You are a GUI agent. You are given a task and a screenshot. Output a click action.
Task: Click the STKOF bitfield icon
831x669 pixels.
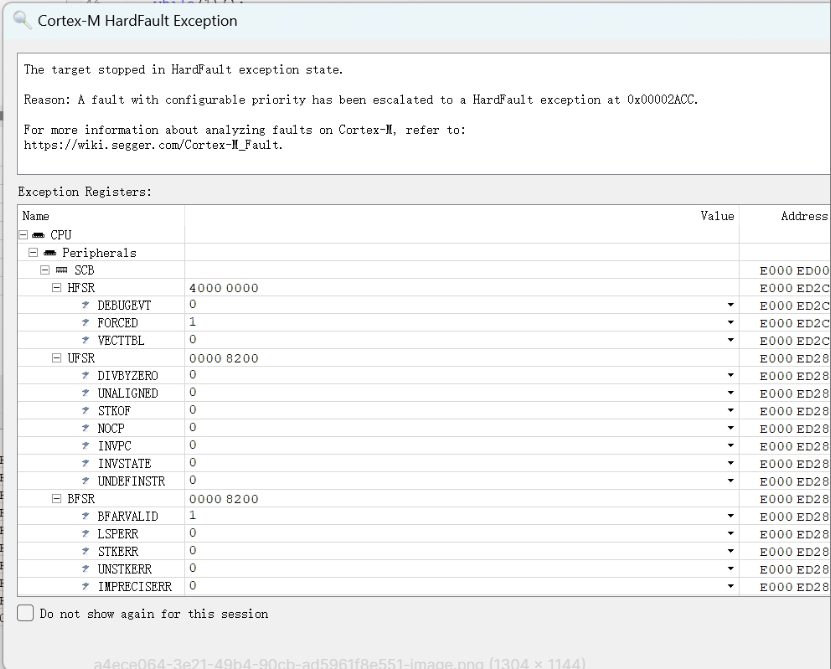[86, 410]
